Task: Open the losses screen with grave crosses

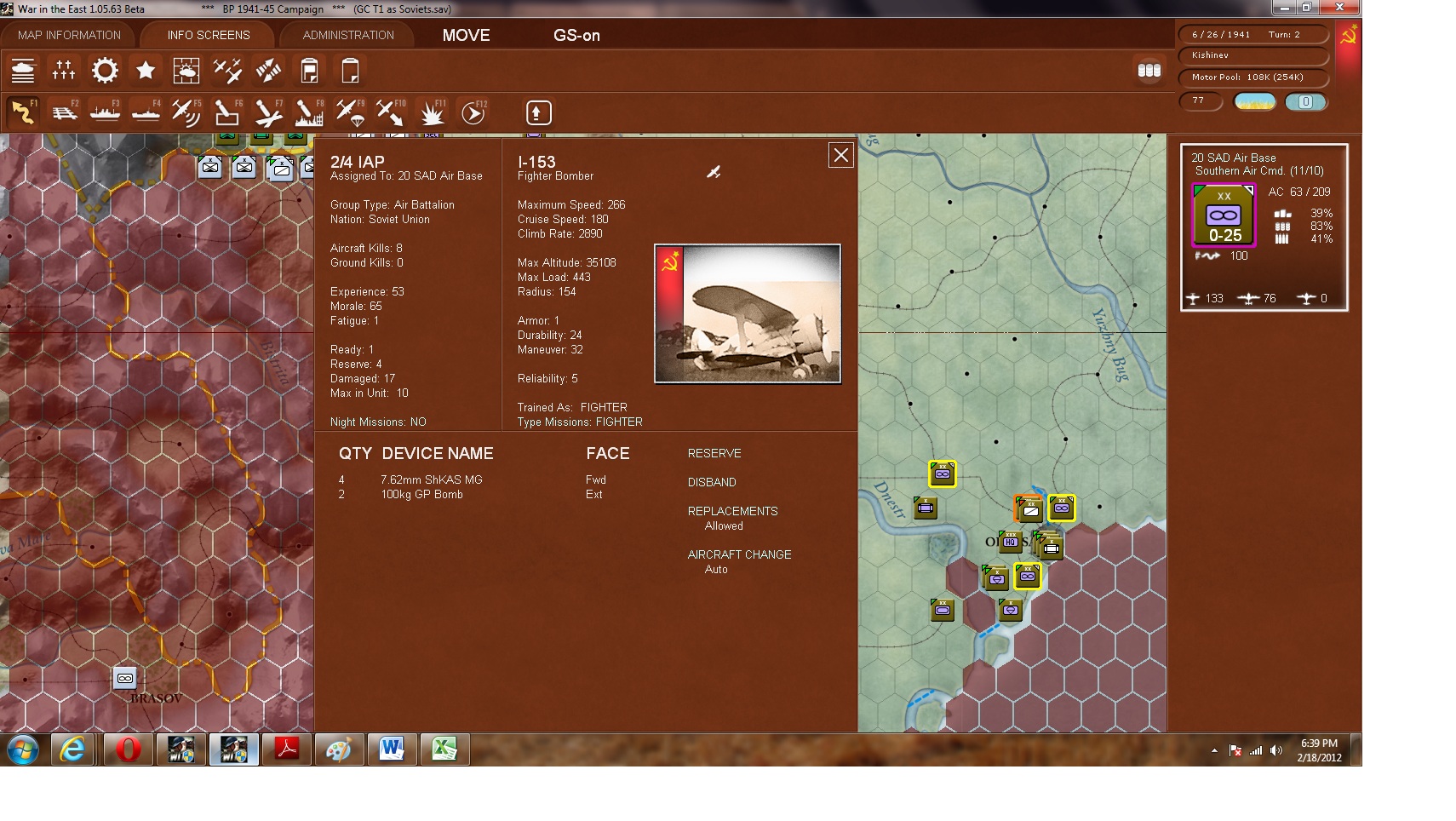Action: coord(64,71)
